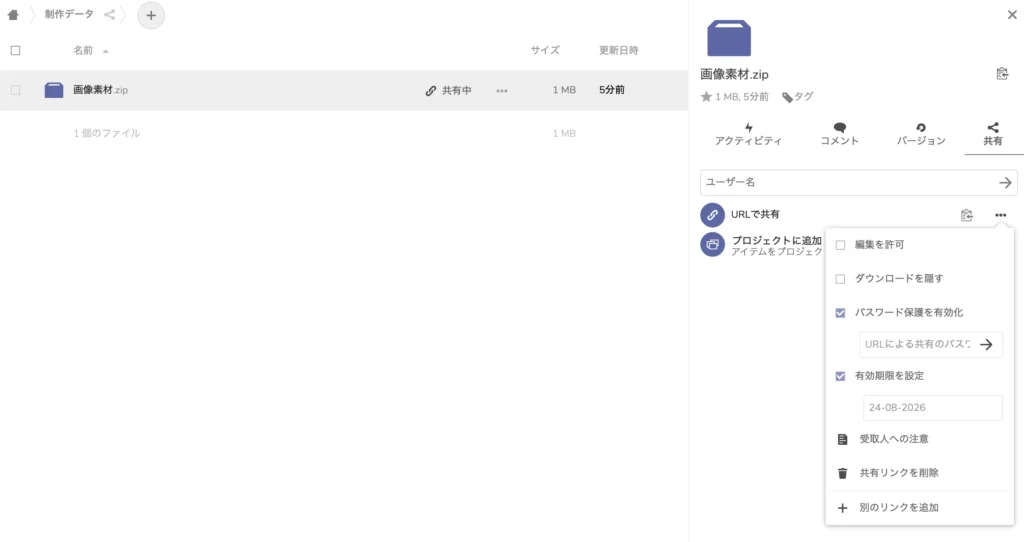
Task: Uncheck パスワード保護を有効化
Action: [x=840, y=313]
